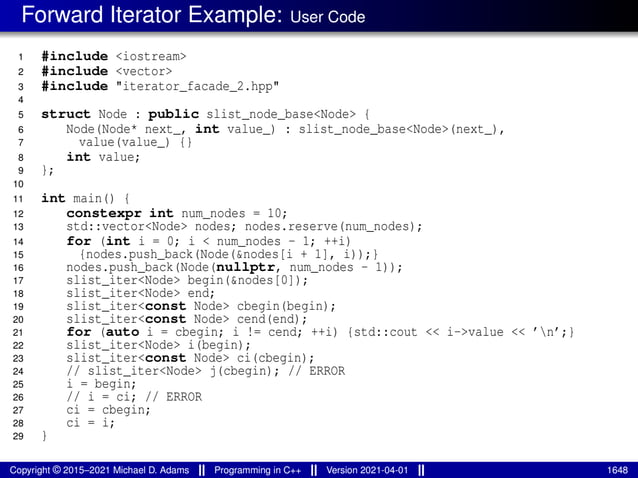Click the "slist_iter<Node> i(begin);" line
The width and height of the screenshot is (638, 478).
tap(159, 345)
